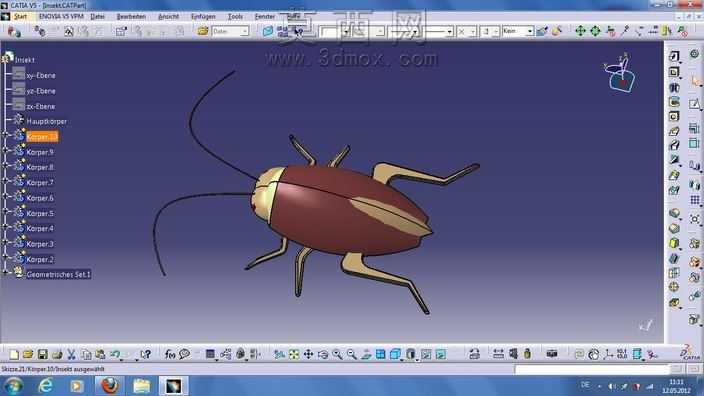Click the Zoom In magnifier icon
The width and height of the screenshot is (704, 396).
(x=337, y=354)
